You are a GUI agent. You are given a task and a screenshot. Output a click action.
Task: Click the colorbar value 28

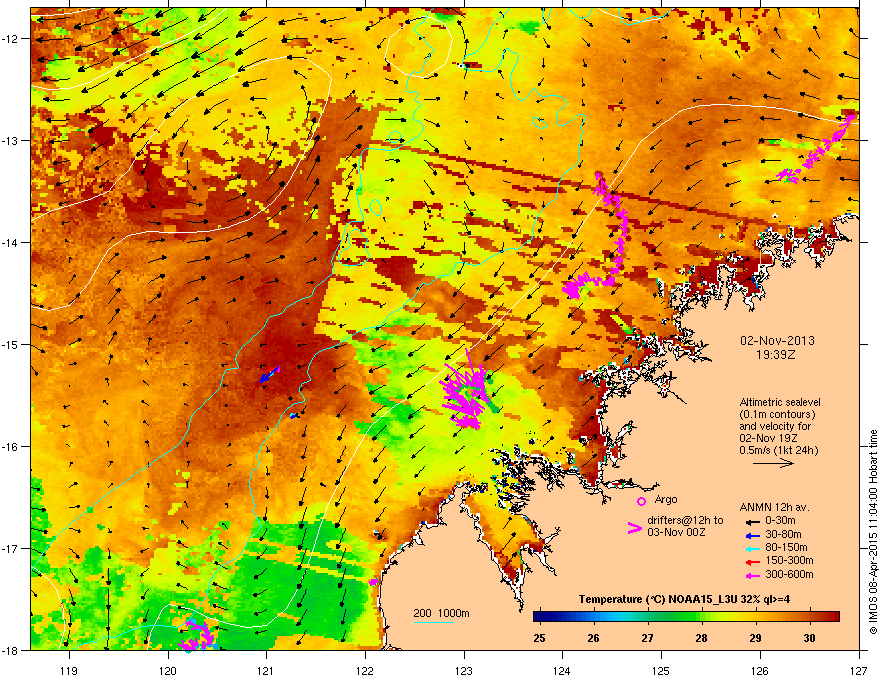(x=702, y=638)
